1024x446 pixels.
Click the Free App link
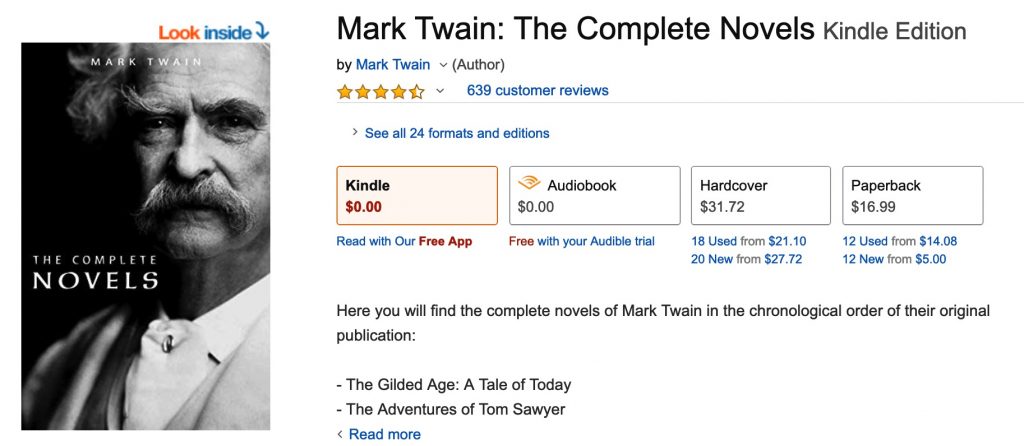click(445, 241)
